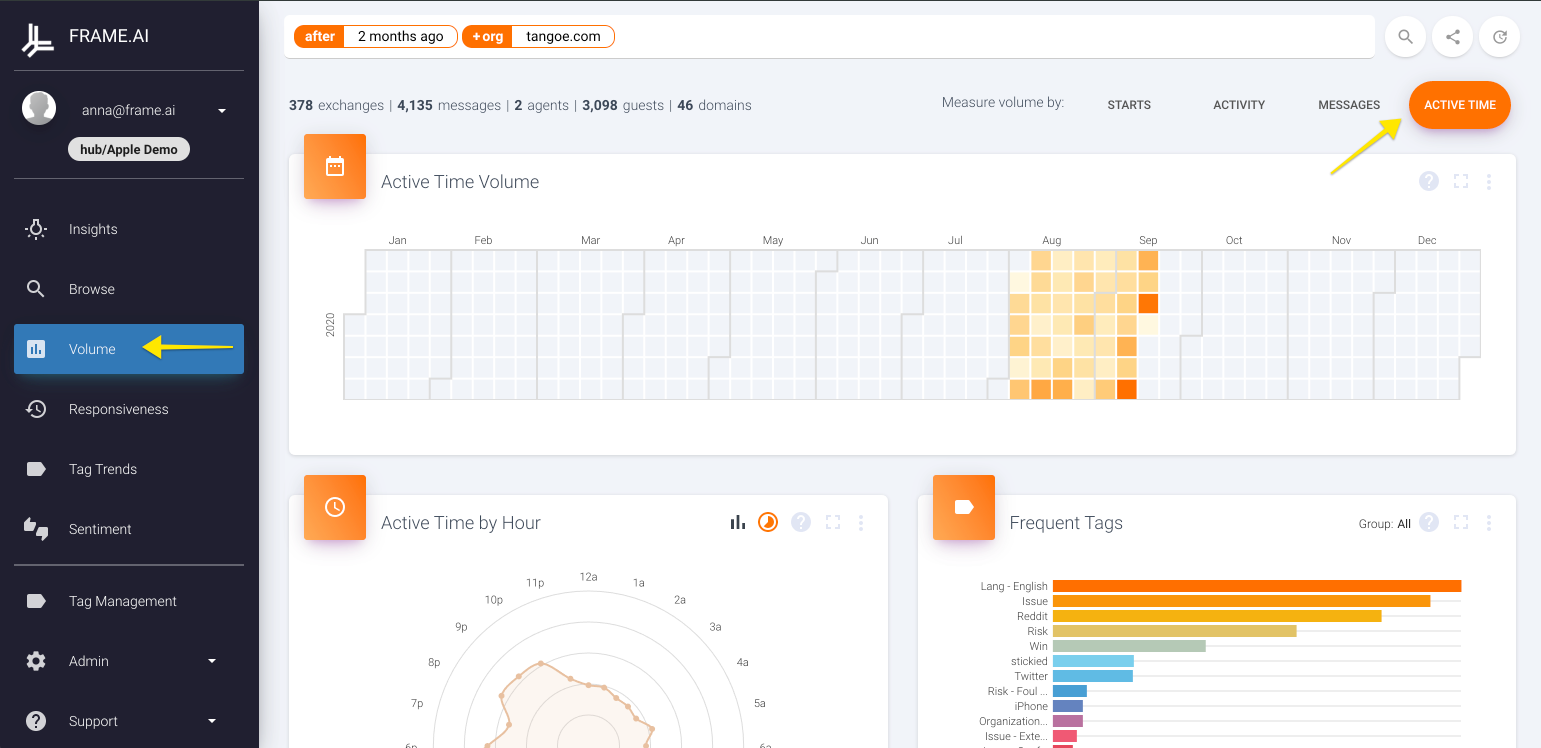The height and width of the screenshot is (748, 1541).
Task: Click the clock icon on Active Time by Hour
Action: coord(335,507)
